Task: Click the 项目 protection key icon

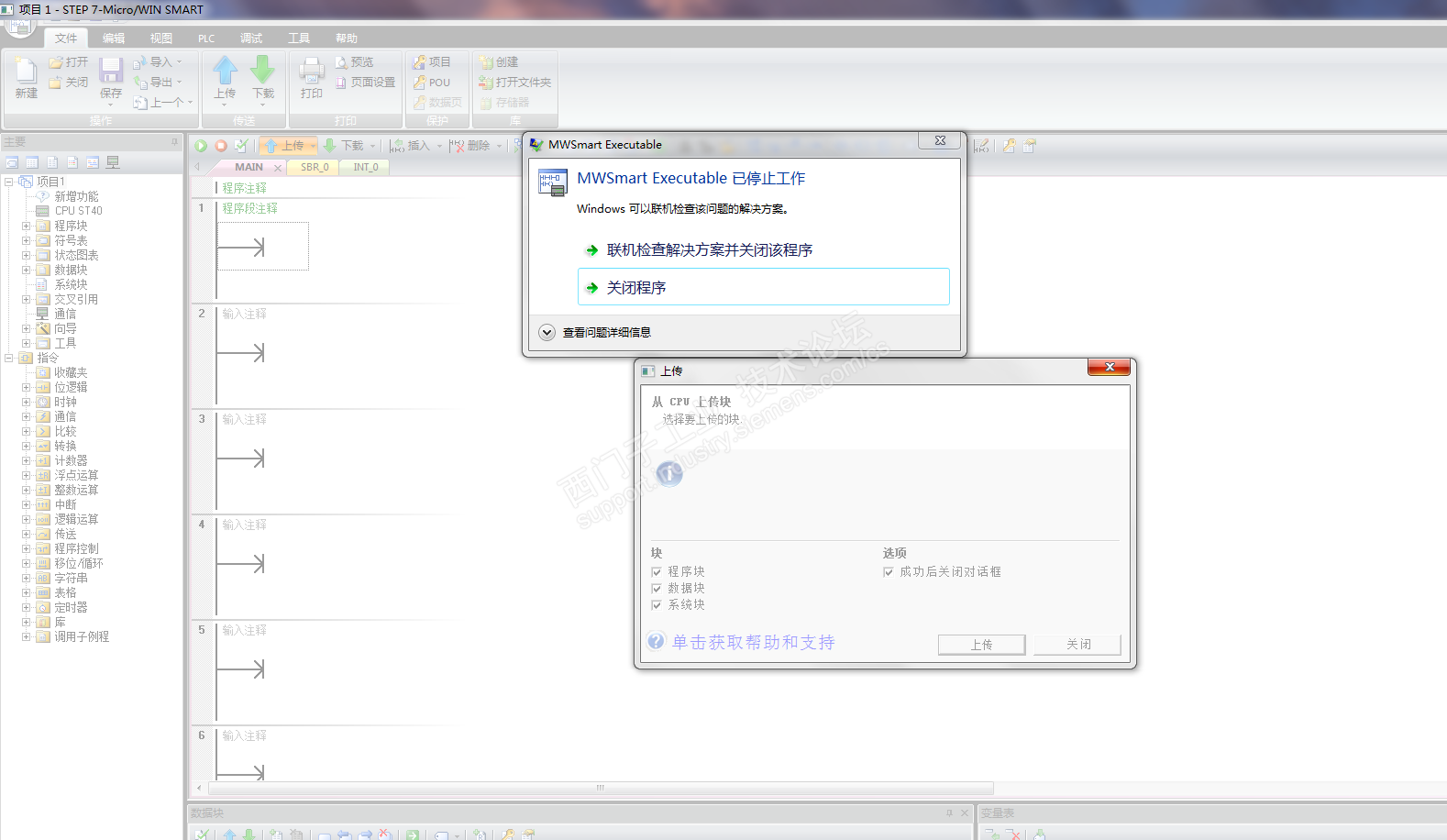Action: 419,62
